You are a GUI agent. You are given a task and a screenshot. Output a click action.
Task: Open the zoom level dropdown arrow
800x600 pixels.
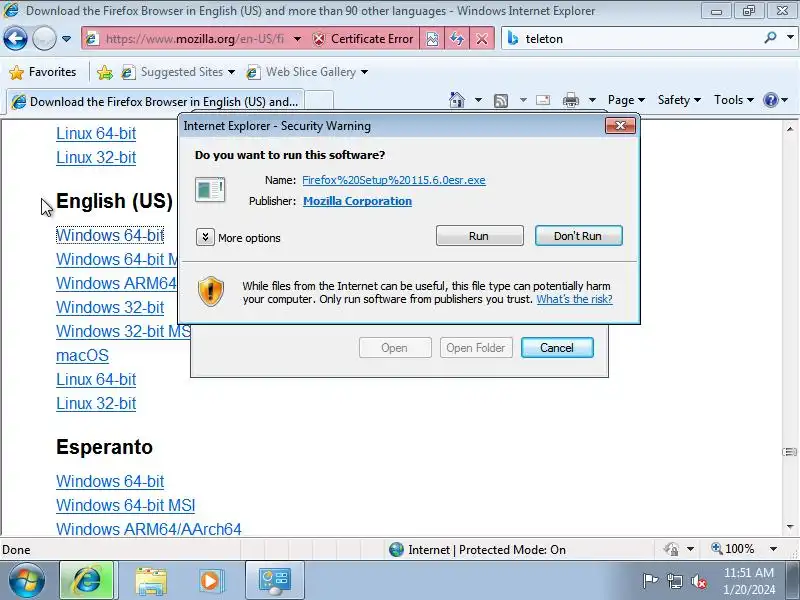coord(773,549)
